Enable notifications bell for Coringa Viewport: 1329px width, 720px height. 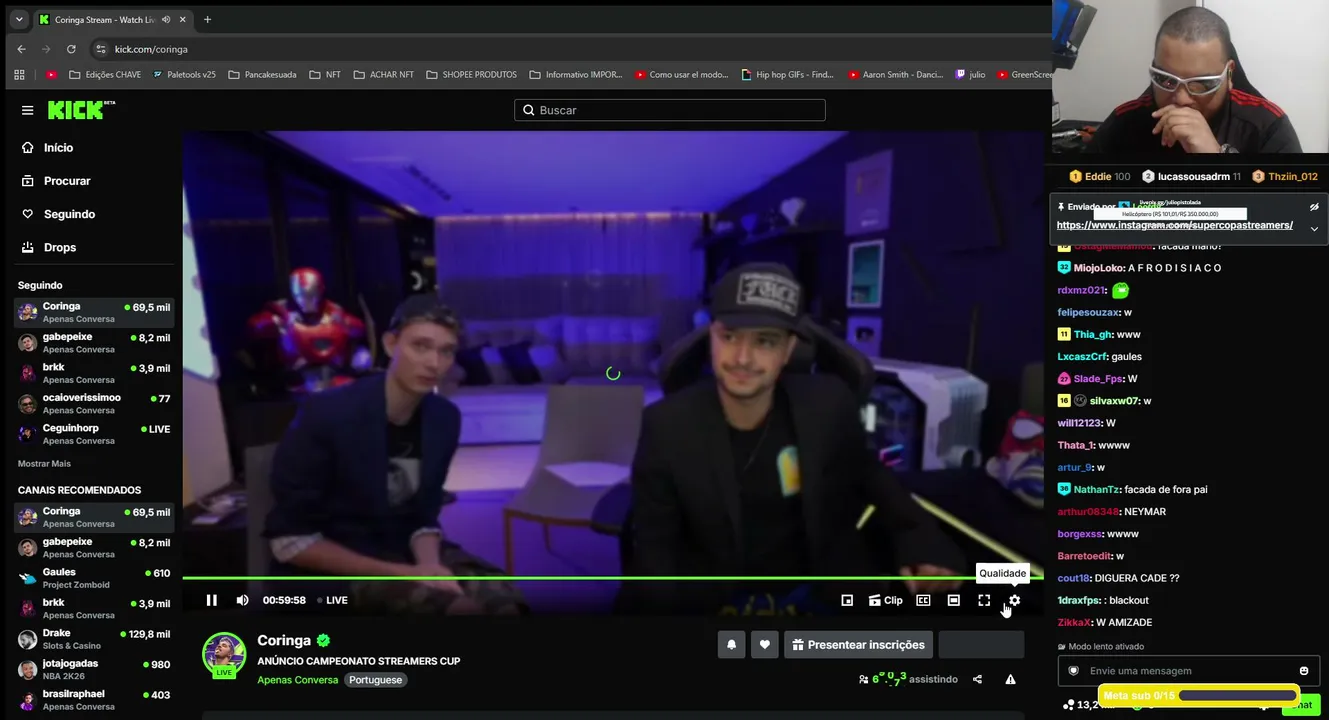(731, 645)
